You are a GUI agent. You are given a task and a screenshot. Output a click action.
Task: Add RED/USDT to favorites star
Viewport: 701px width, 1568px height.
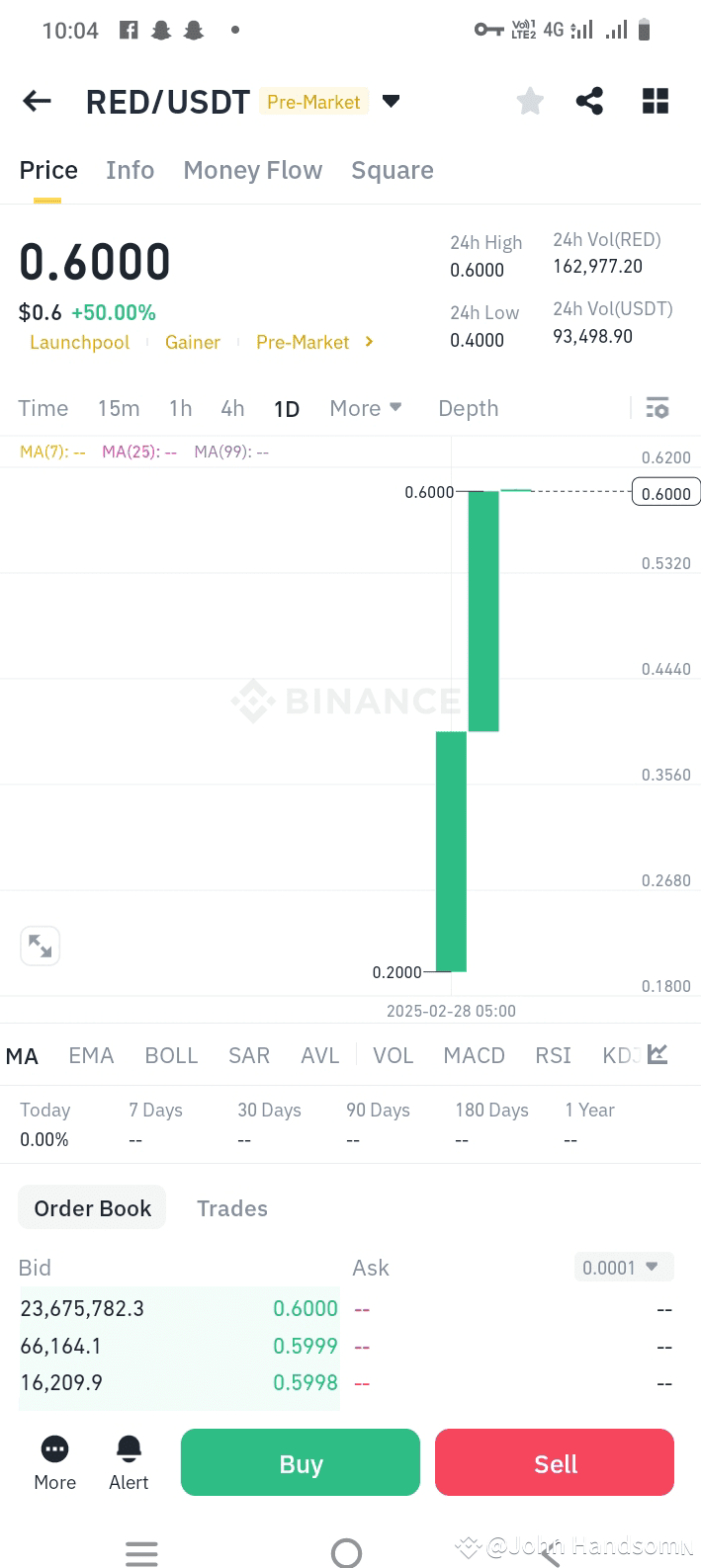coord(530,101)
